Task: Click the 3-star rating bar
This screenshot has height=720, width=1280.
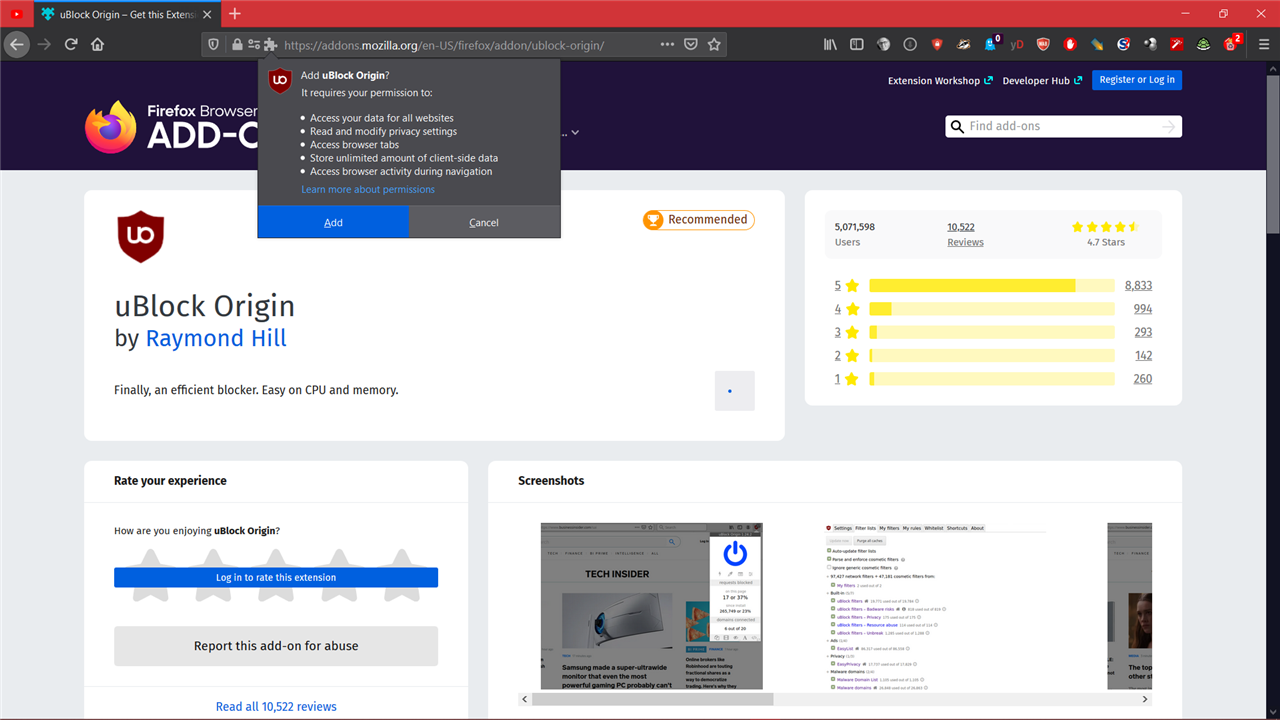Action: [992, 332]
